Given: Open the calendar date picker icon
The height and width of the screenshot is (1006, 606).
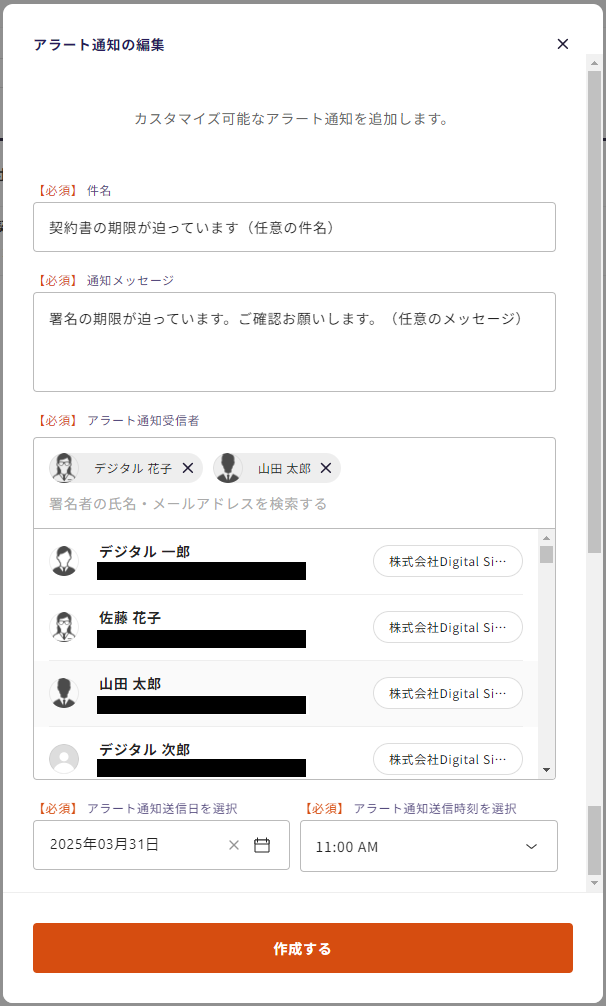Looking at the screenshot, I should pyautogui.click(x=262, y=845).
